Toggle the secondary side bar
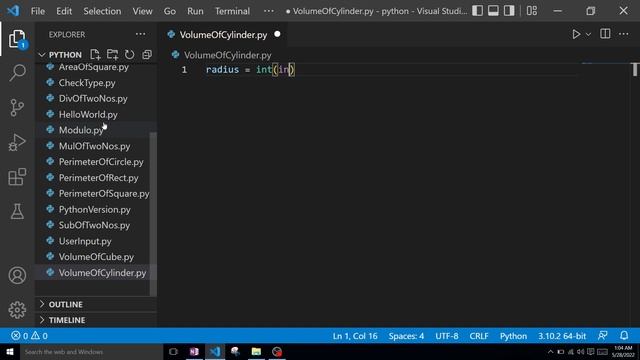640x360 pixels. tap(509, 11)
